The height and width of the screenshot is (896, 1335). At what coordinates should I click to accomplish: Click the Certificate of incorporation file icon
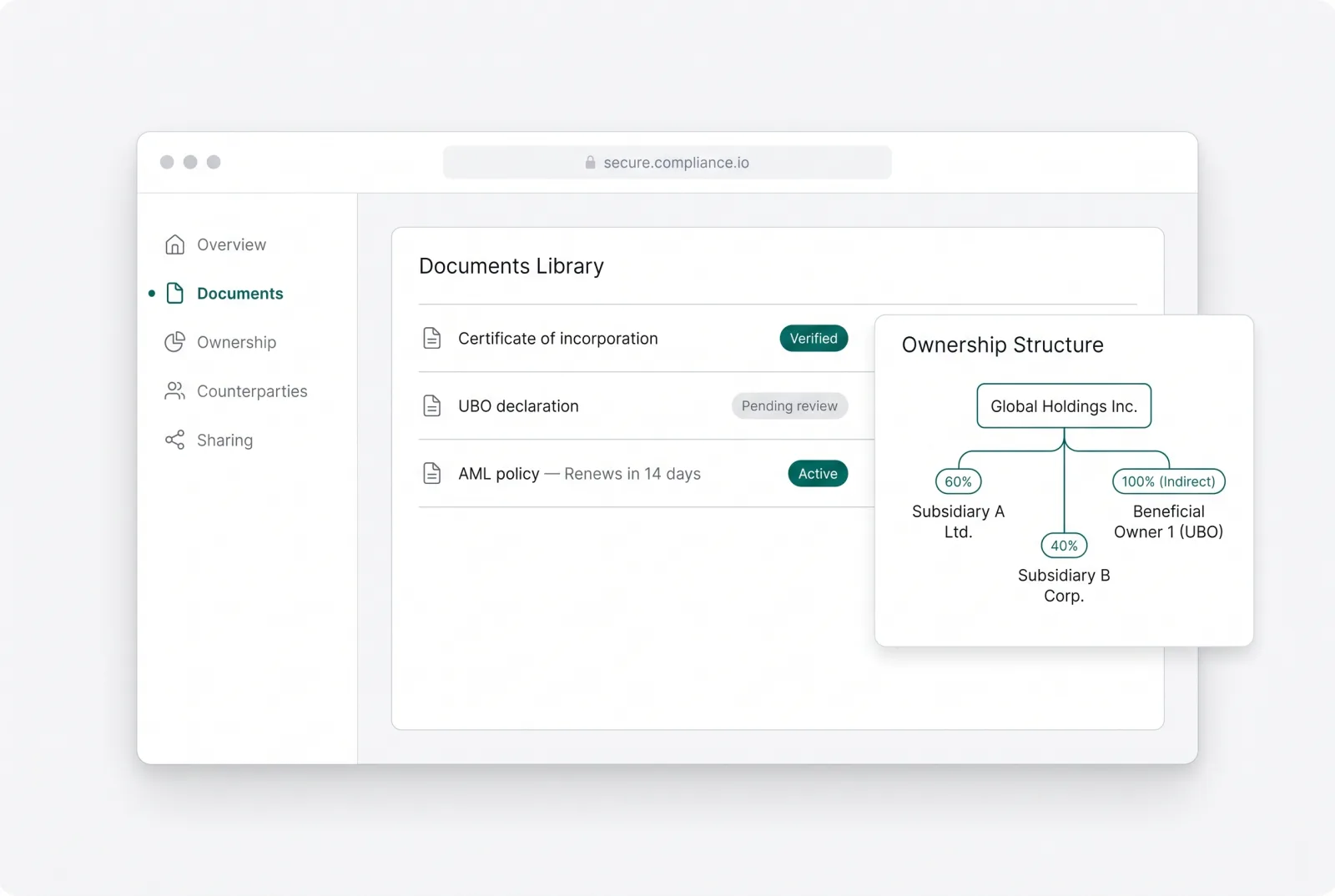[432, 338]
